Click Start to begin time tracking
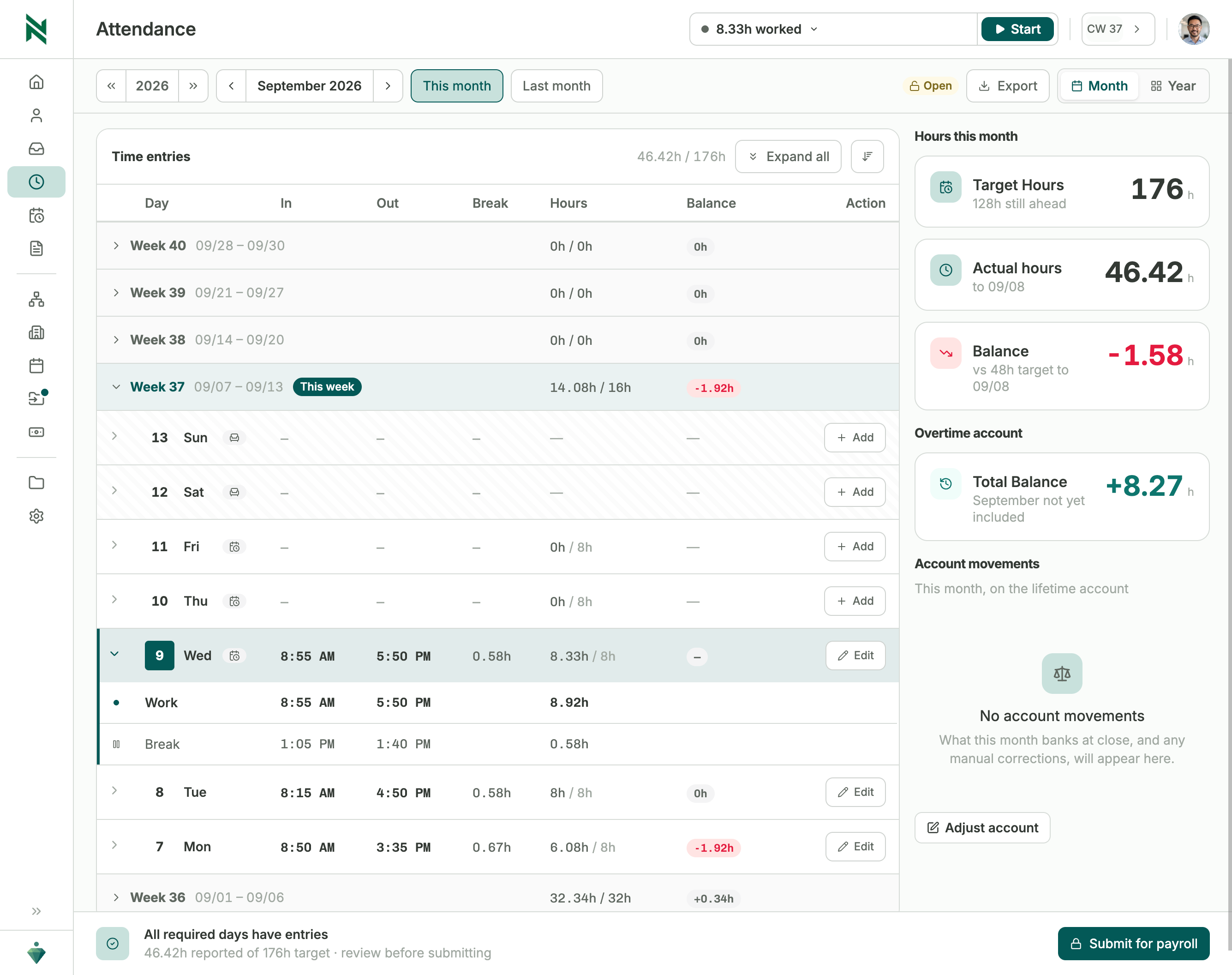 (x=1017, y=29)
